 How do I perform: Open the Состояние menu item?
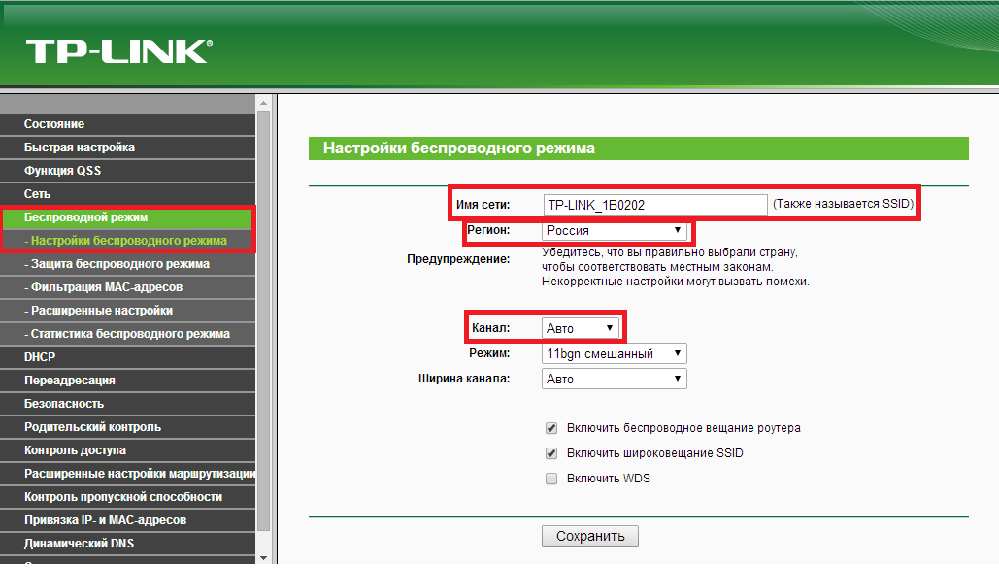[127, 124]
